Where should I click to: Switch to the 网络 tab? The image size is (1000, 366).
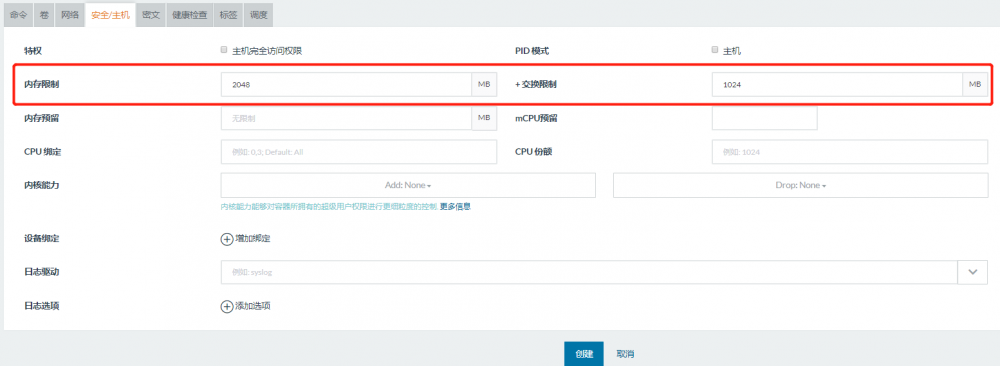tap(70, 15)
